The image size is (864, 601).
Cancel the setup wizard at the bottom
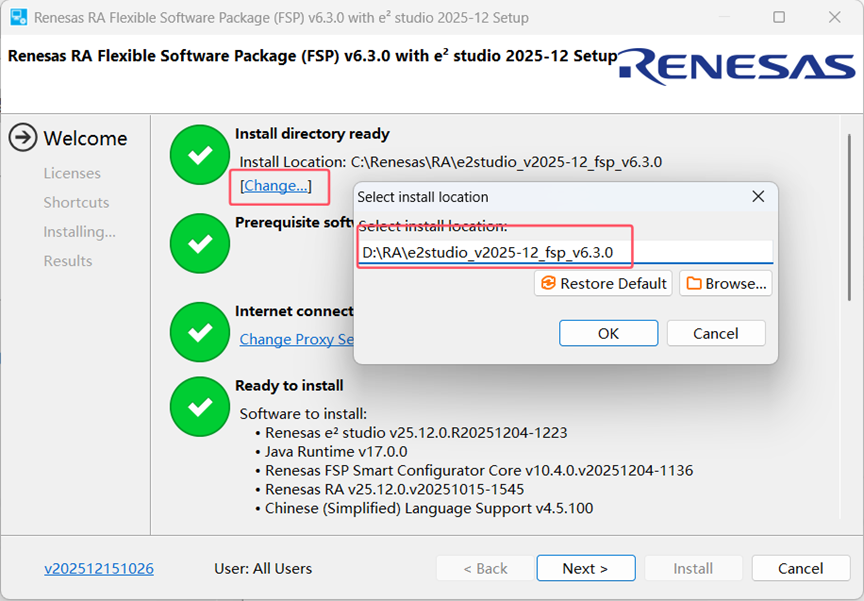[801, 568]
